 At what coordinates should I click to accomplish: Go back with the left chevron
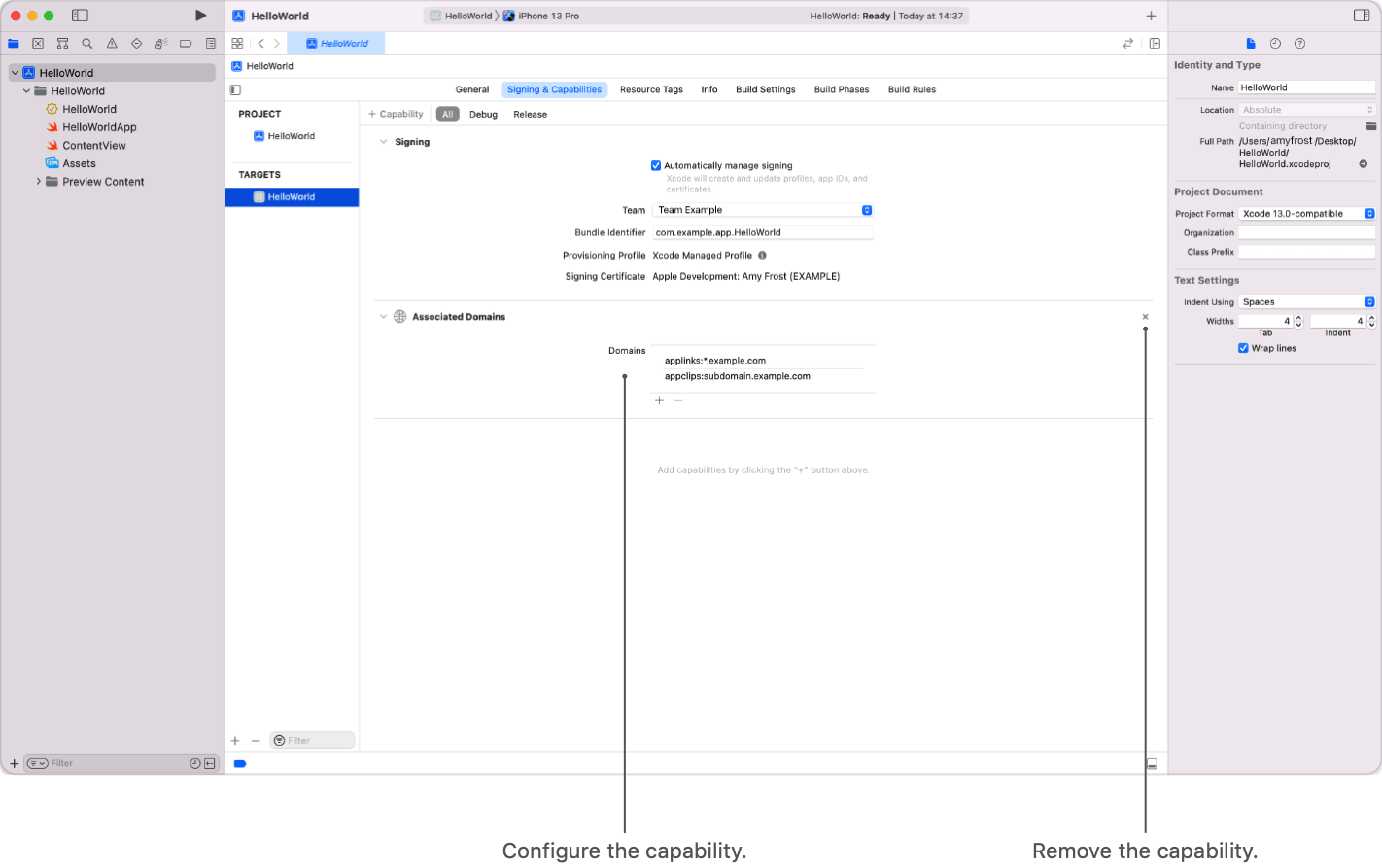pos(260,44)
